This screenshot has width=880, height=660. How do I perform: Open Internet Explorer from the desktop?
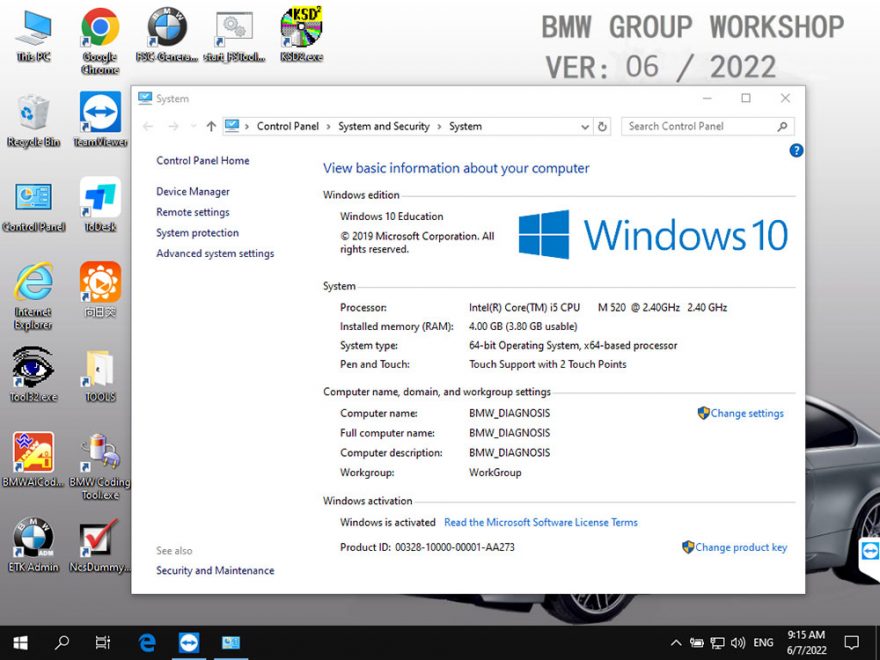[33, 280]
